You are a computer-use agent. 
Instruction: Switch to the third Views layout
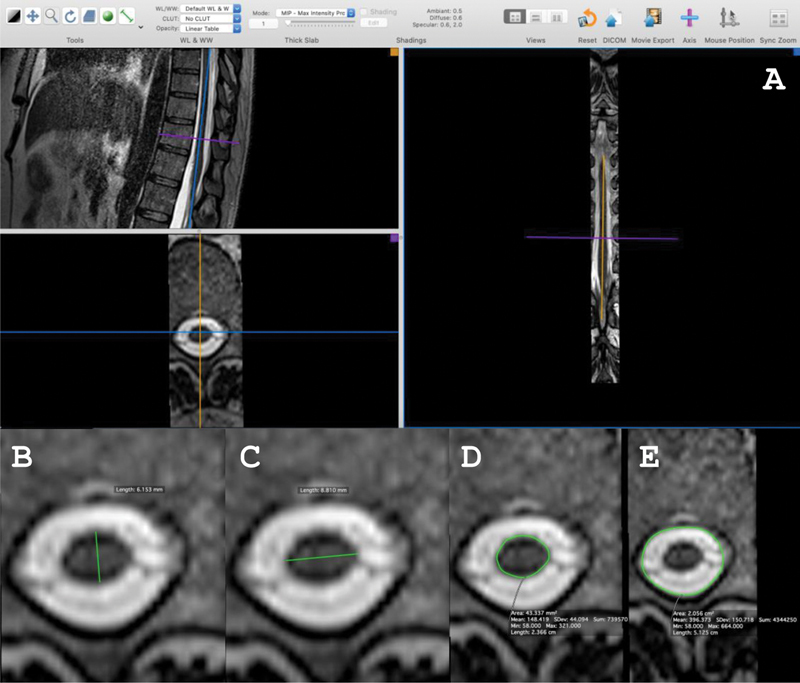click(x=556, y=17)
